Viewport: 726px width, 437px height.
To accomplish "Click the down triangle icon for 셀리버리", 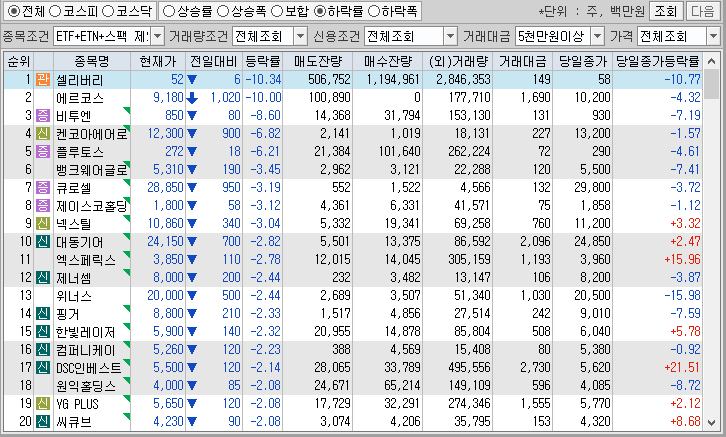I will pyautogui.click(x=192, y=80).
